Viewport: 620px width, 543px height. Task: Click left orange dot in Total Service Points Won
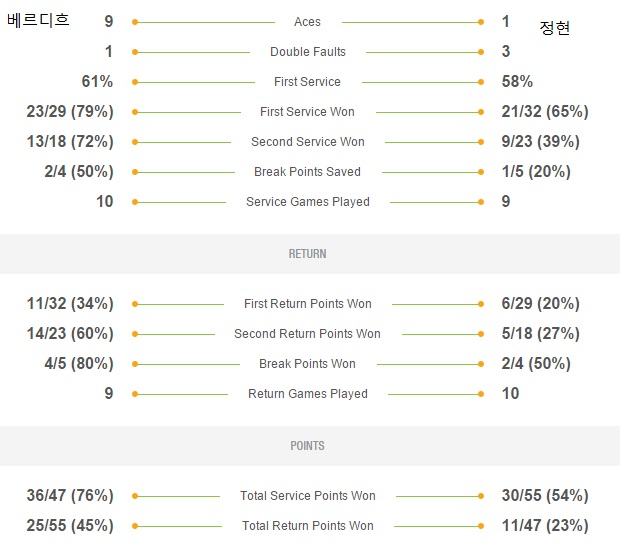point(135,496)
